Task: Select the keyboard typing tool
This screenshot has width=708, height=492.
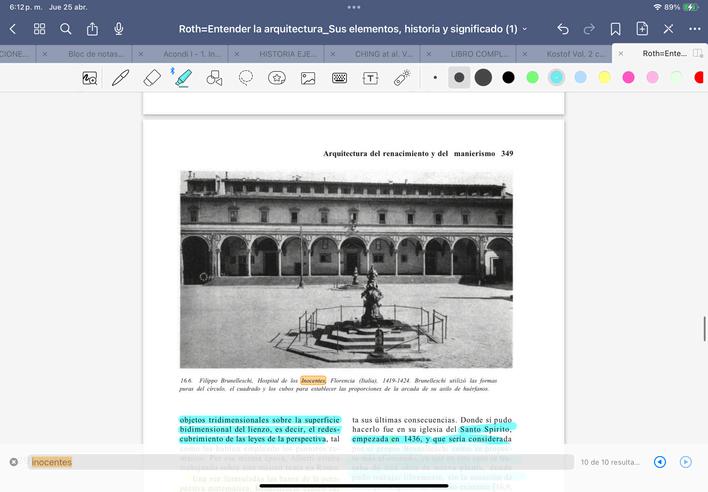Action: point(339,78)
